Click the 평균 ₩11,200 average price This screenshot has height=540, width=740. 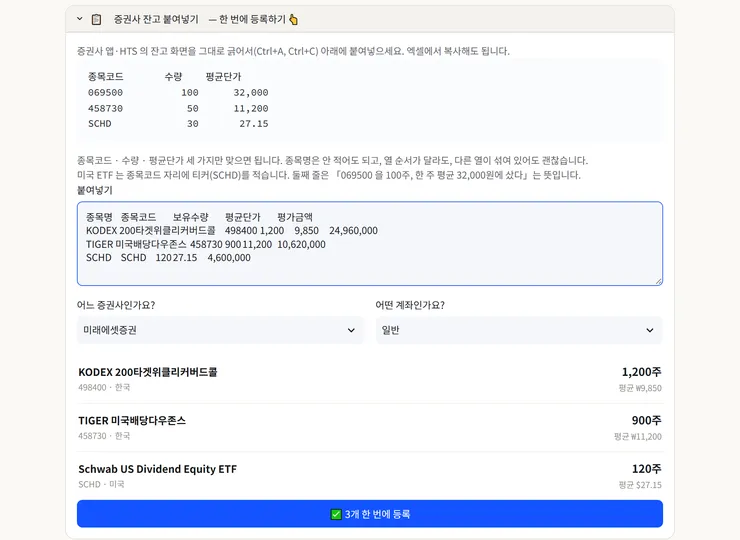(x=638, y=437)
